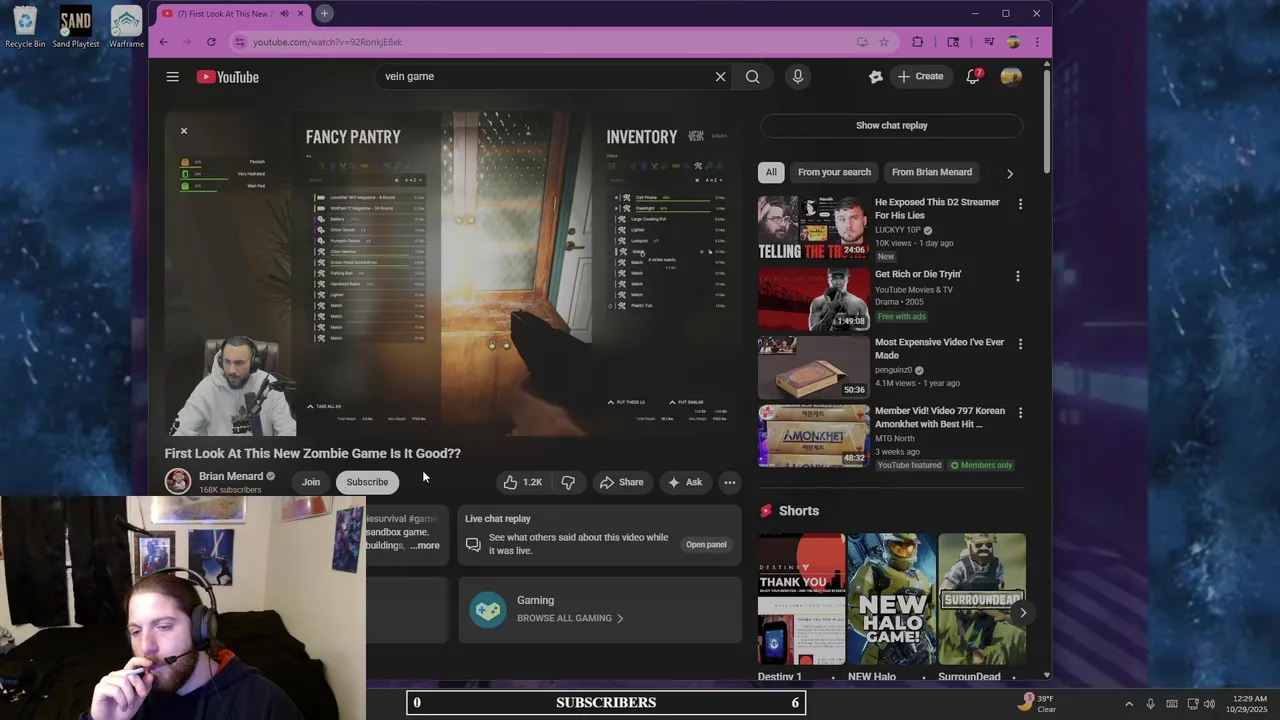The height and width of the screenshot is (720, 1280).
Task: Open the Brian Menard channel name link
Action: click(x=231, y=477)
